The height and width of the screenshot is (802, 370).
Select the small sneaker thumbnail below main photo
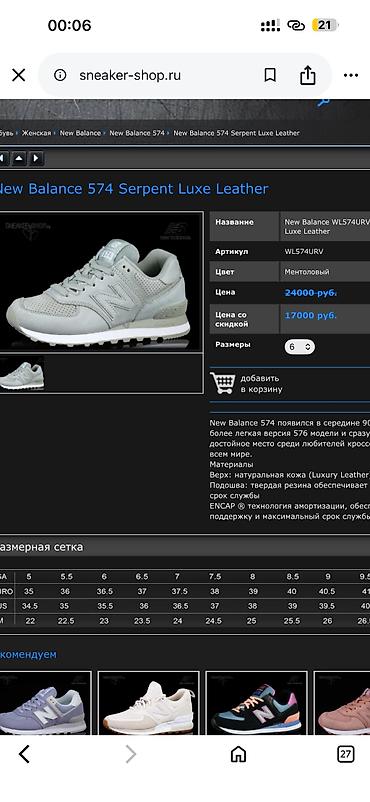pyautogui.click(x=21, y=374)
